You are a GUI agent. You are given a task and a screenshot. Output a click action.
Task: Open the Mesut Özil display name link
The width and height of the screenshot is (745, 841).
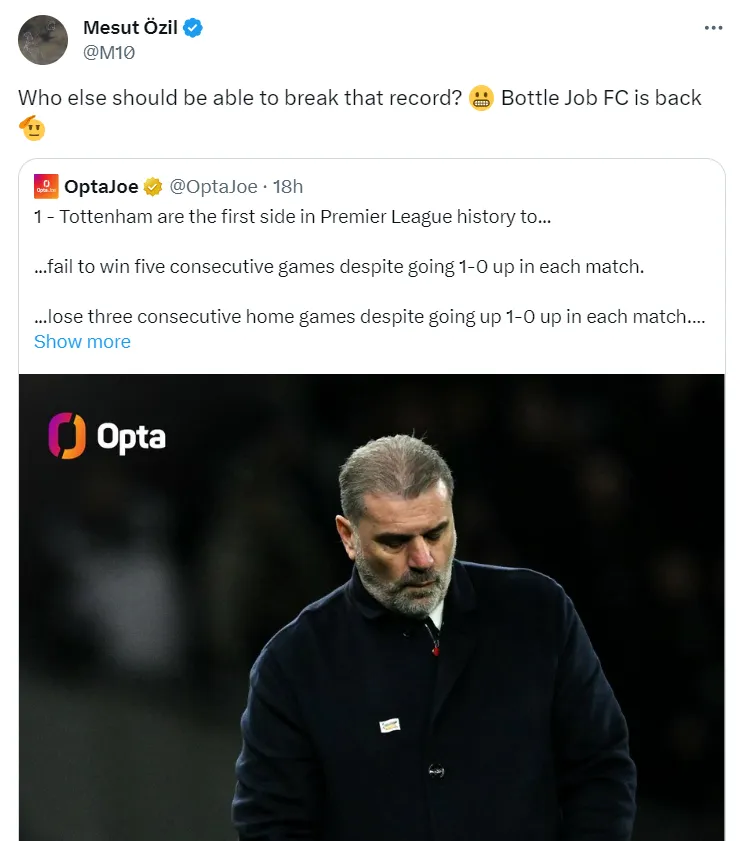click(x=130, y=28)
